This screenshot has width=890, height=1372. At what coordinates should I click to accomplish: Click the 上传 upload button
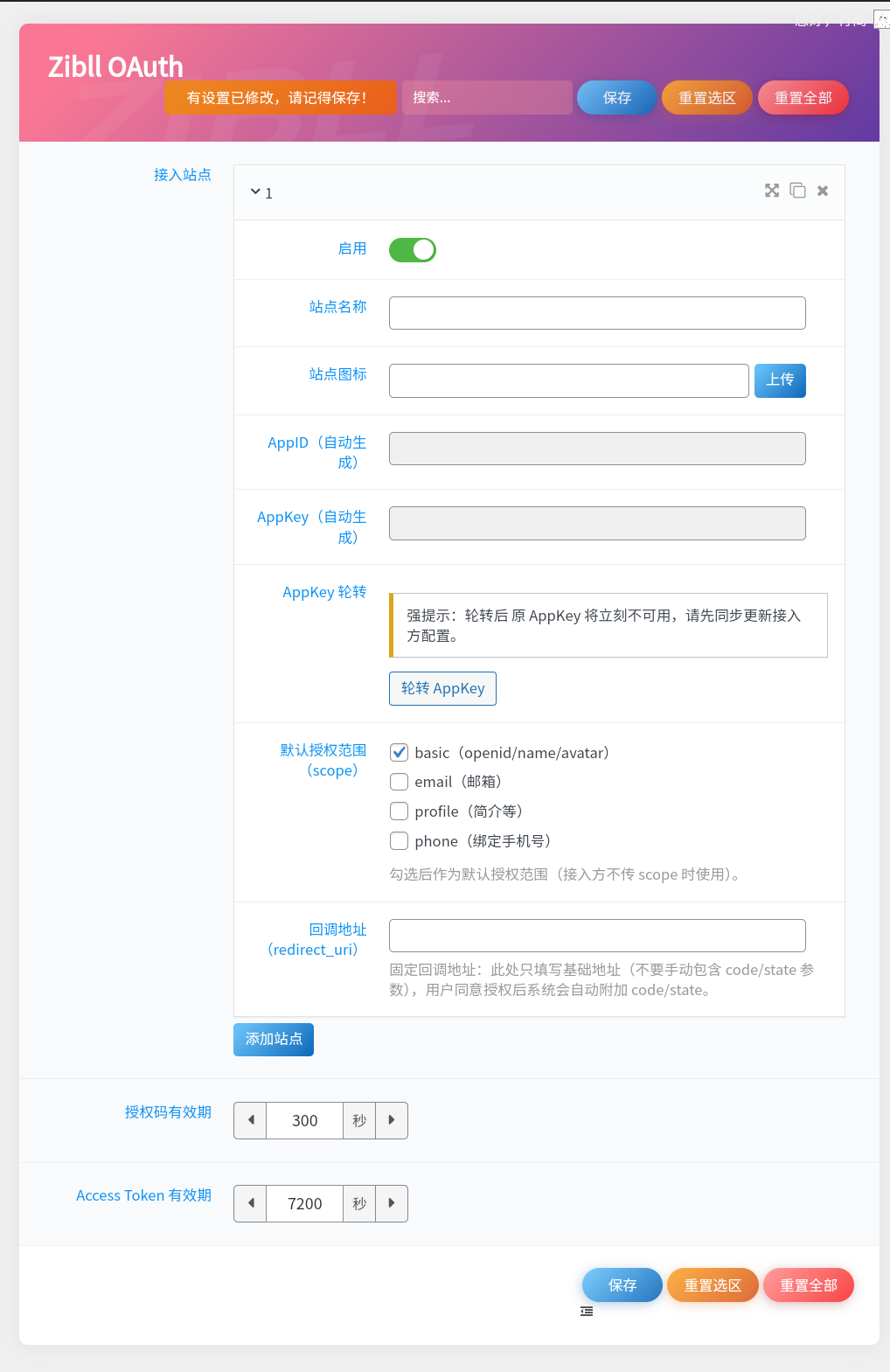(780, 380)
